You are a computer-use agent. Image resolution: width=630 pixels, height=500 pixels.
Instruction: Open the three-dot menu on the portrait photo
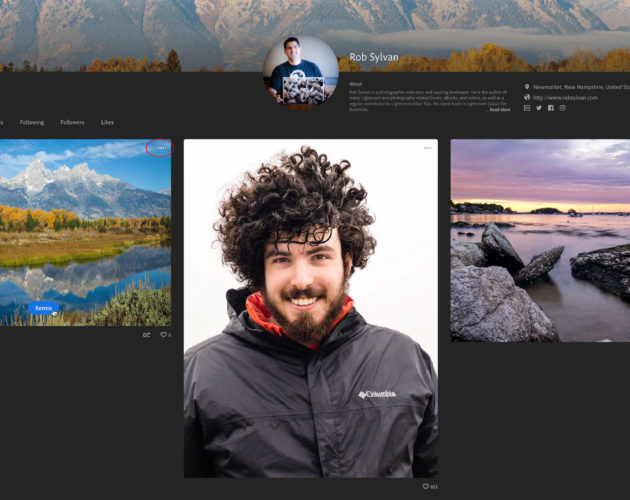tap(428, 148)
